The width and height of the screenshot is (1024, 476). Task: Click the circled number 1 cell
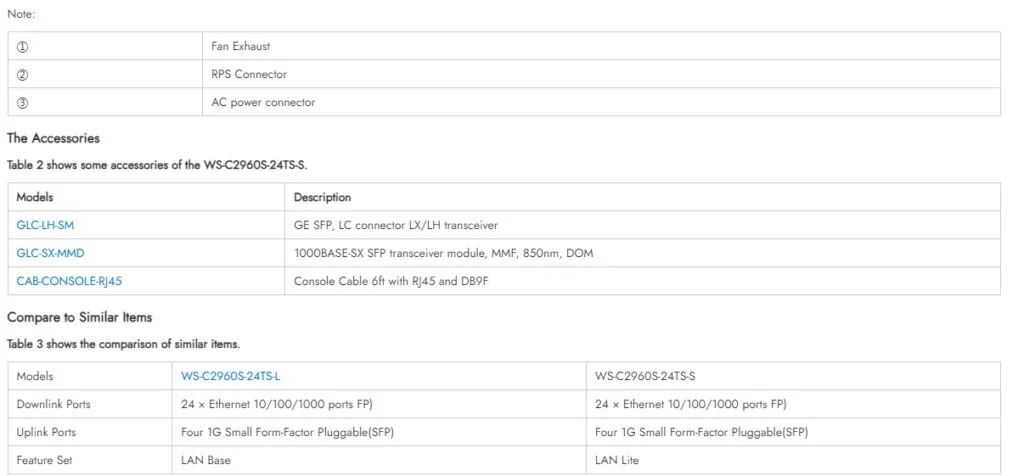(24, 46)
